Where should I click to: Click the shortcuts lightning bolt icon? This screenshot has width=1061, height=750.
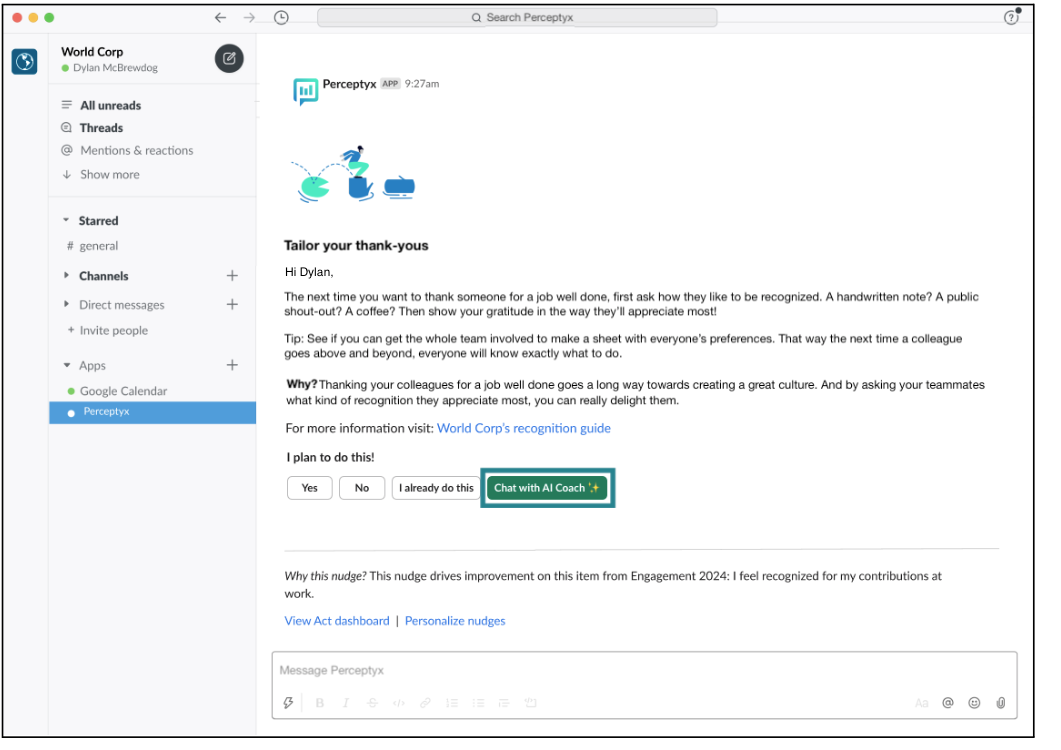pyautogui.click(x=288, y=703)
